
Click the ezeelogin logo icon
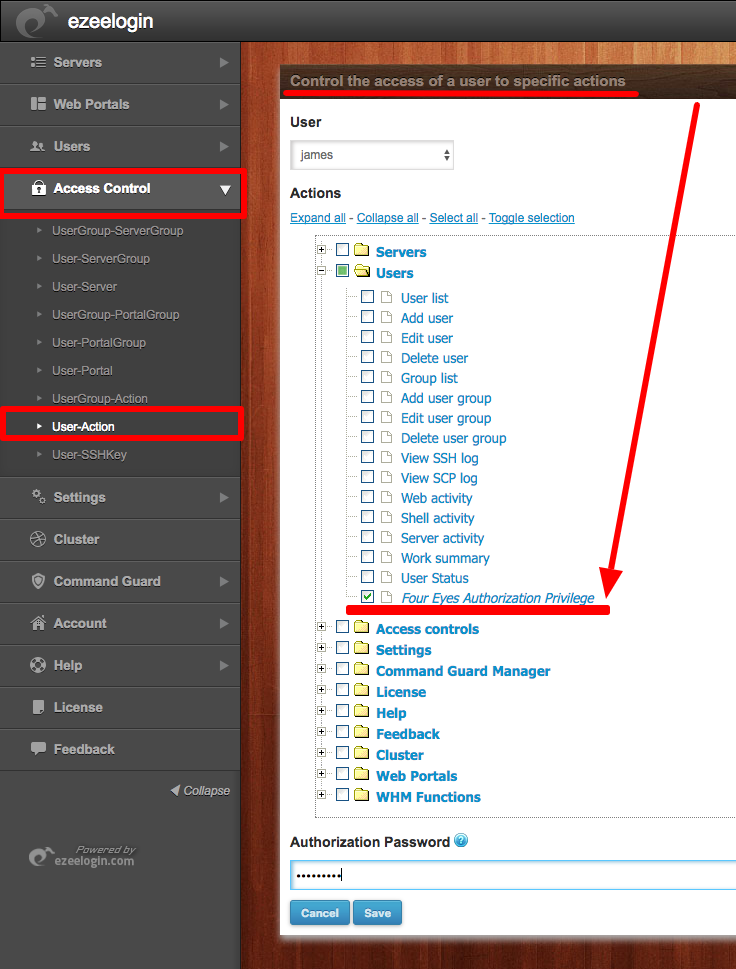36,22
